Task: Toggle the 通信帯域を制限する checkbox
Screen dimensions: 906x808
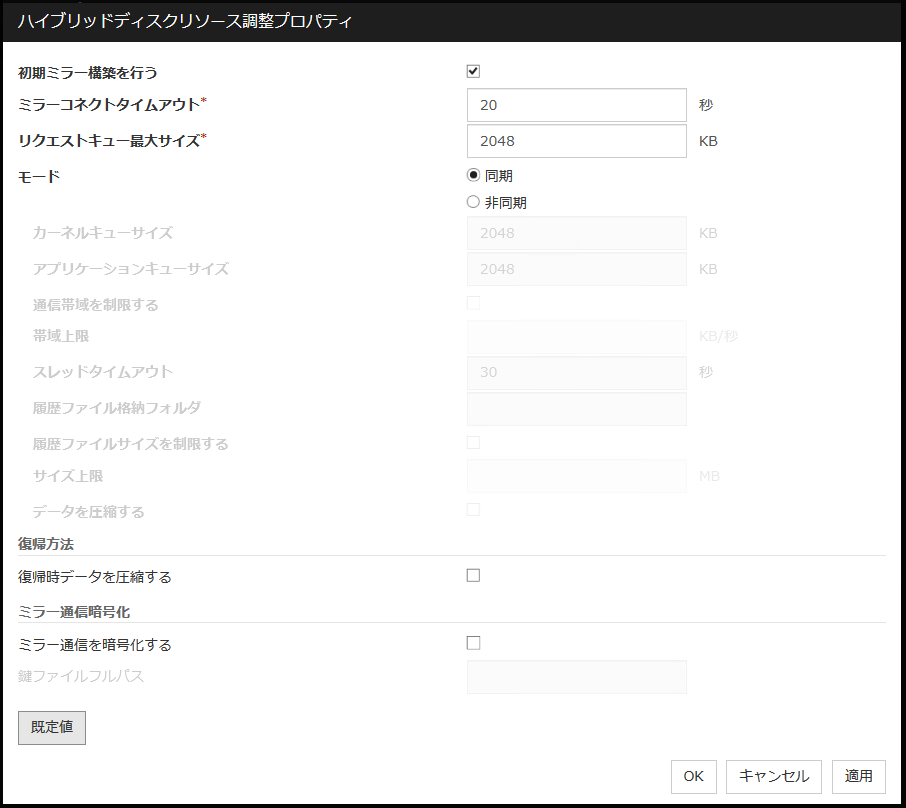Action: coord(473,302)
